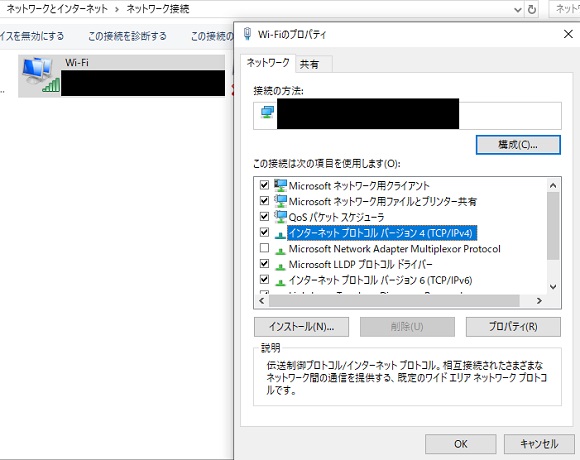Select the ネットワーク tab
Image resolution: width=580 pixels, height=460 pixels.
tap(268, 63)
